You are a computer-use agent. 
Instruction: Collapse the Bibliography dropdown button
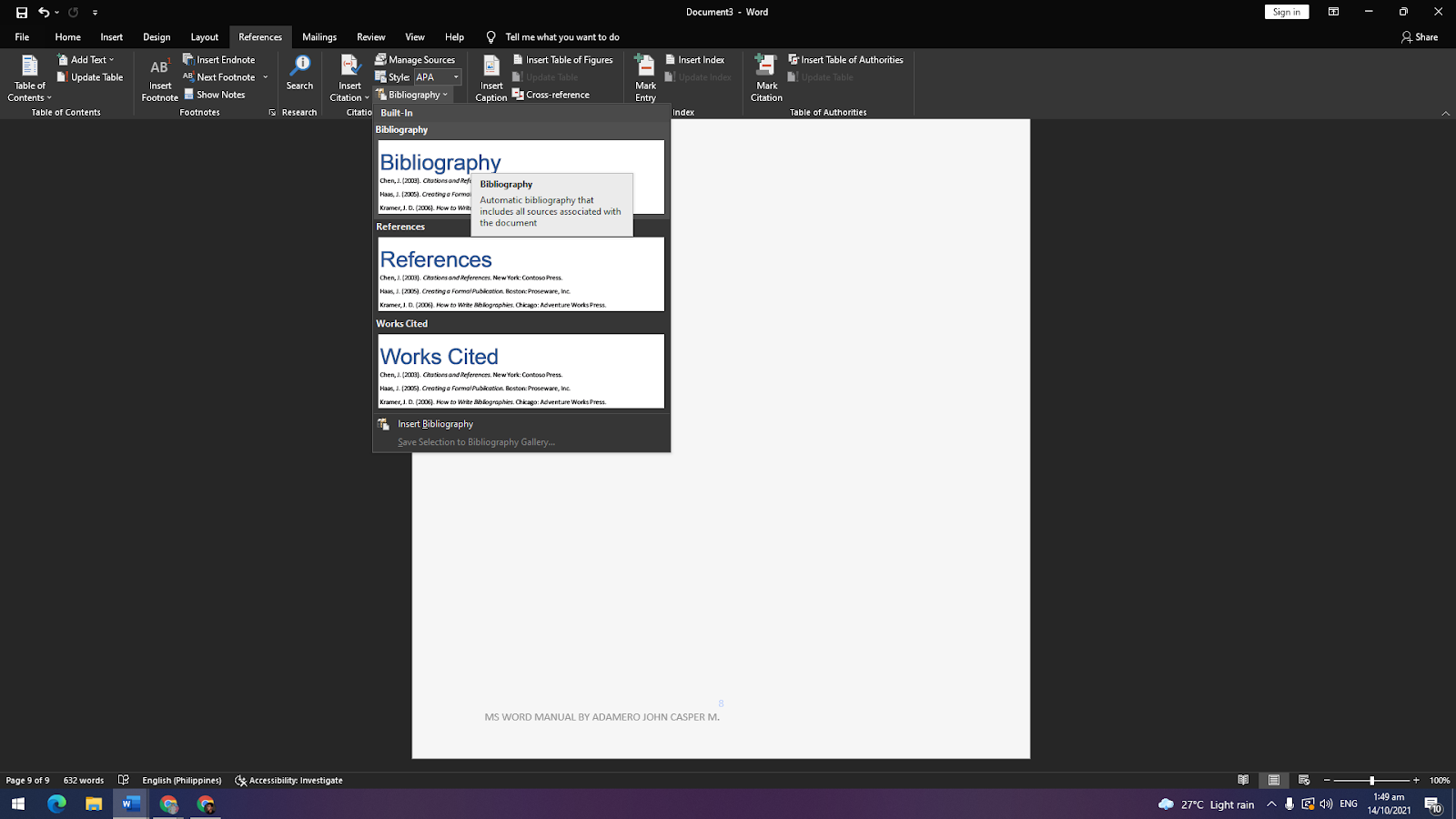[x=411, y=95]
